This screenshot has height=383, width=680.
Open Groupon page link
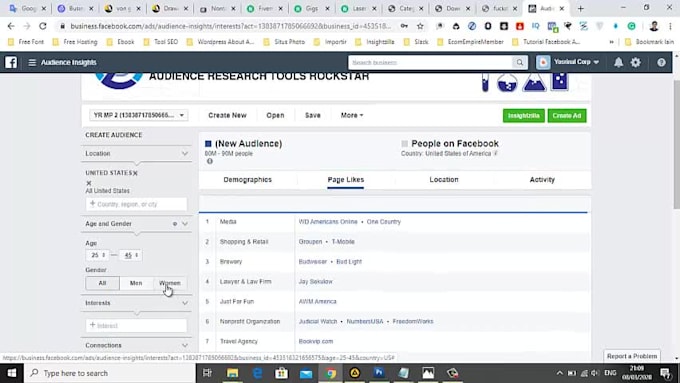point(311,242)
